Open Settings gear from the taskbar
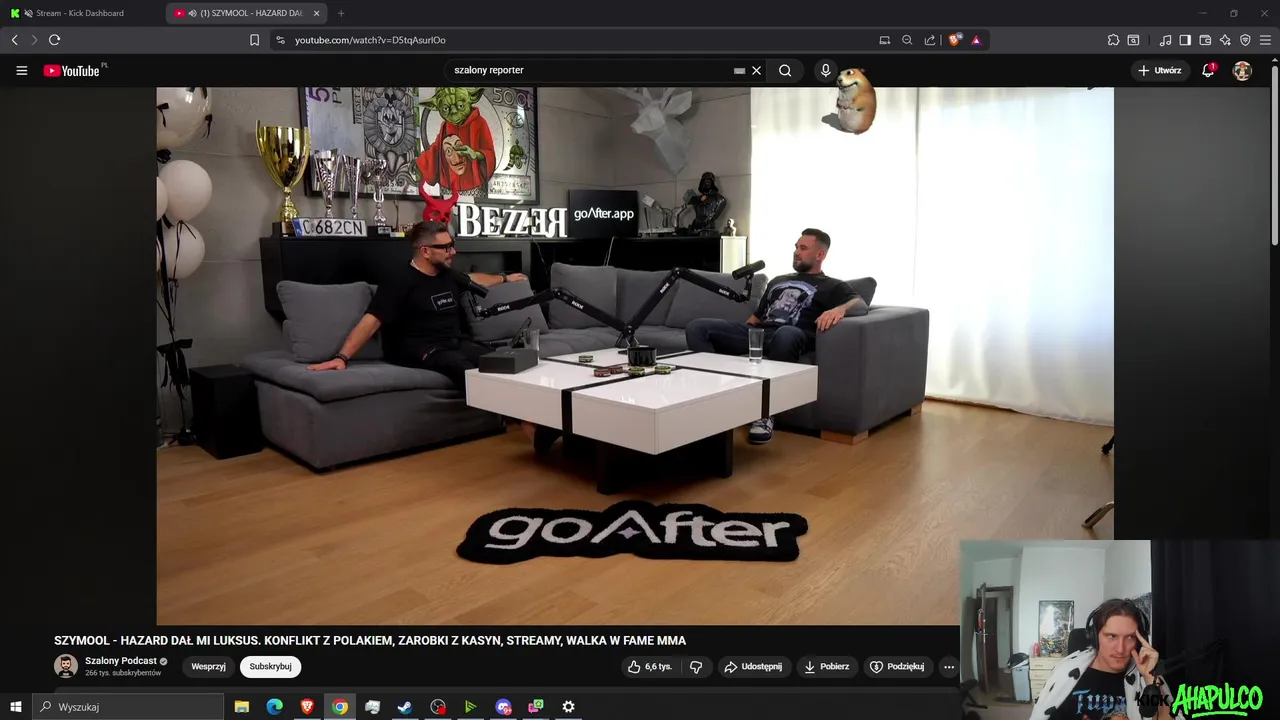The width and height of the screenshot is (1280, 720). [x=568, y=707]
